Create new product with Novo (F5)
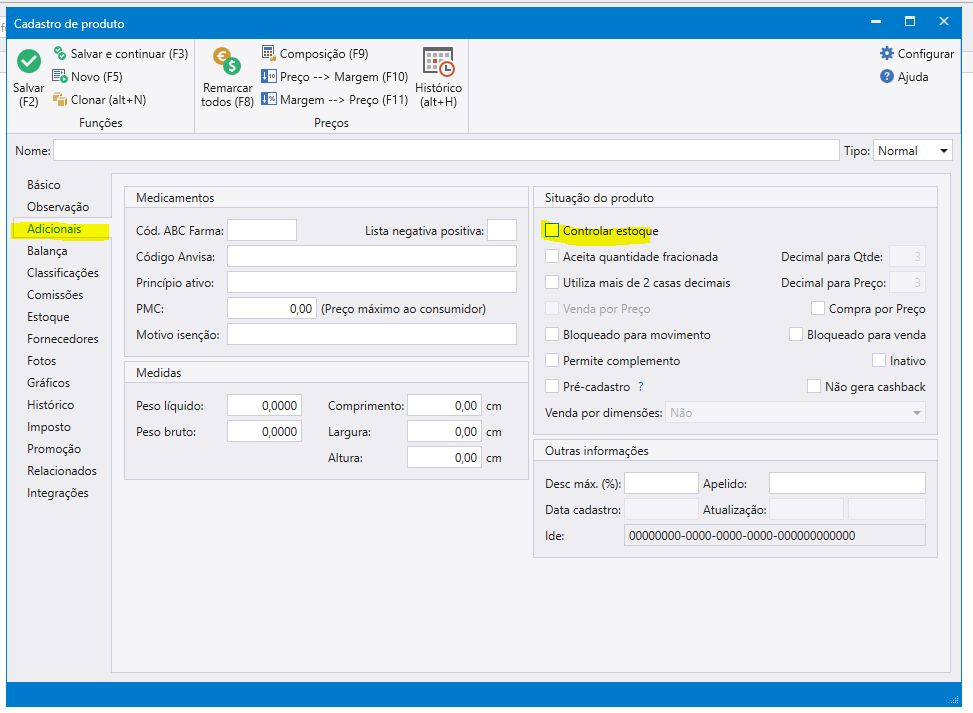The height and width of the screenshot is (713, 973). 60,76
